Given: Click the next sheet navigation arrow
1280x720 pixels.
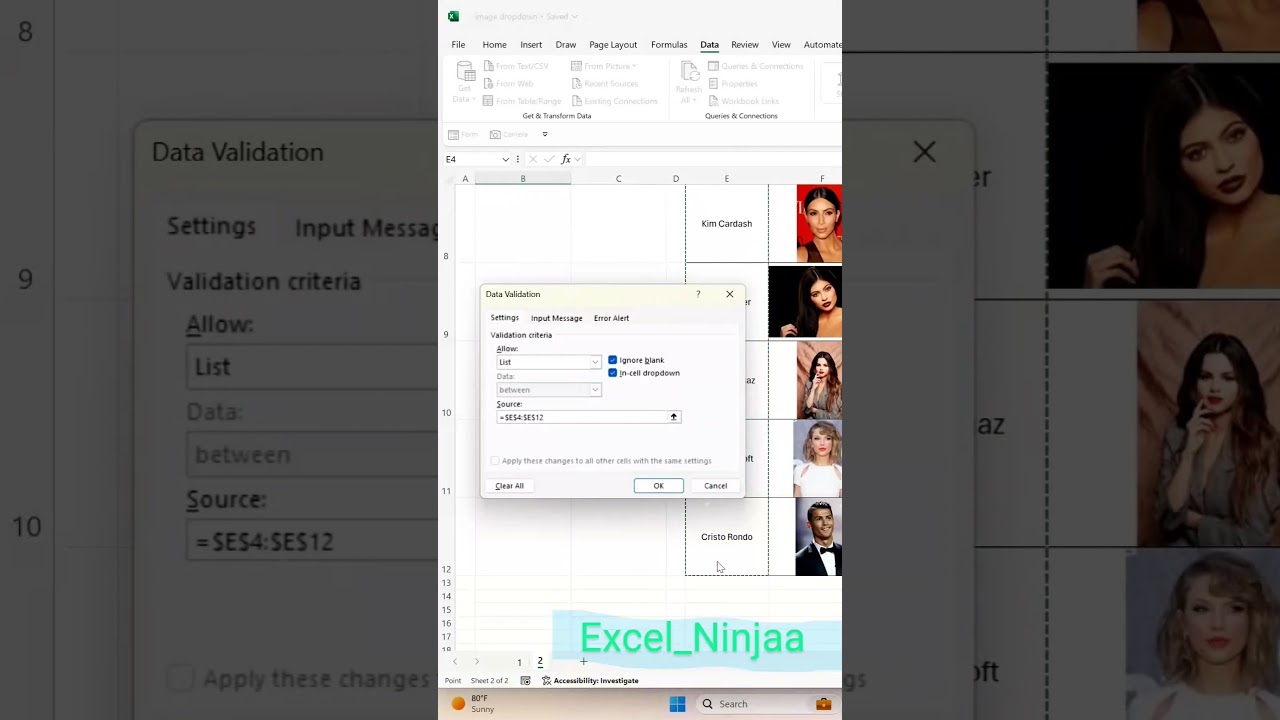Looking at the screenshot, I should (477, 662).
